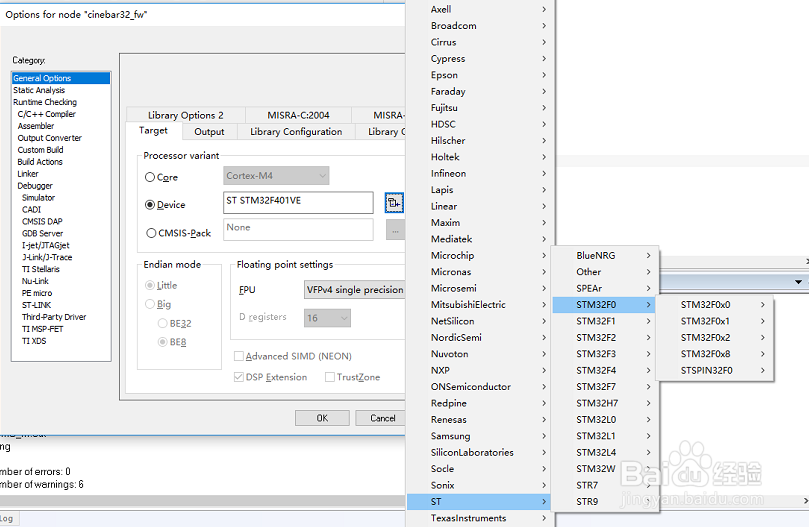Switch to the Library Configuration tab
This screenshot has height=527, width=809.
tap(296, 132)
